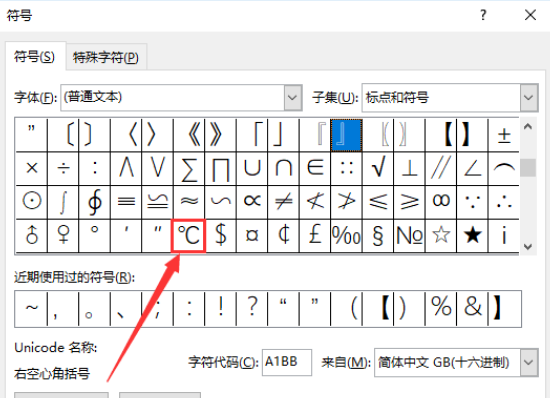This screenshot has height=398, width=550.
Task: Choose the plus-minus ± symbol
Action: (x=504, y=135)
